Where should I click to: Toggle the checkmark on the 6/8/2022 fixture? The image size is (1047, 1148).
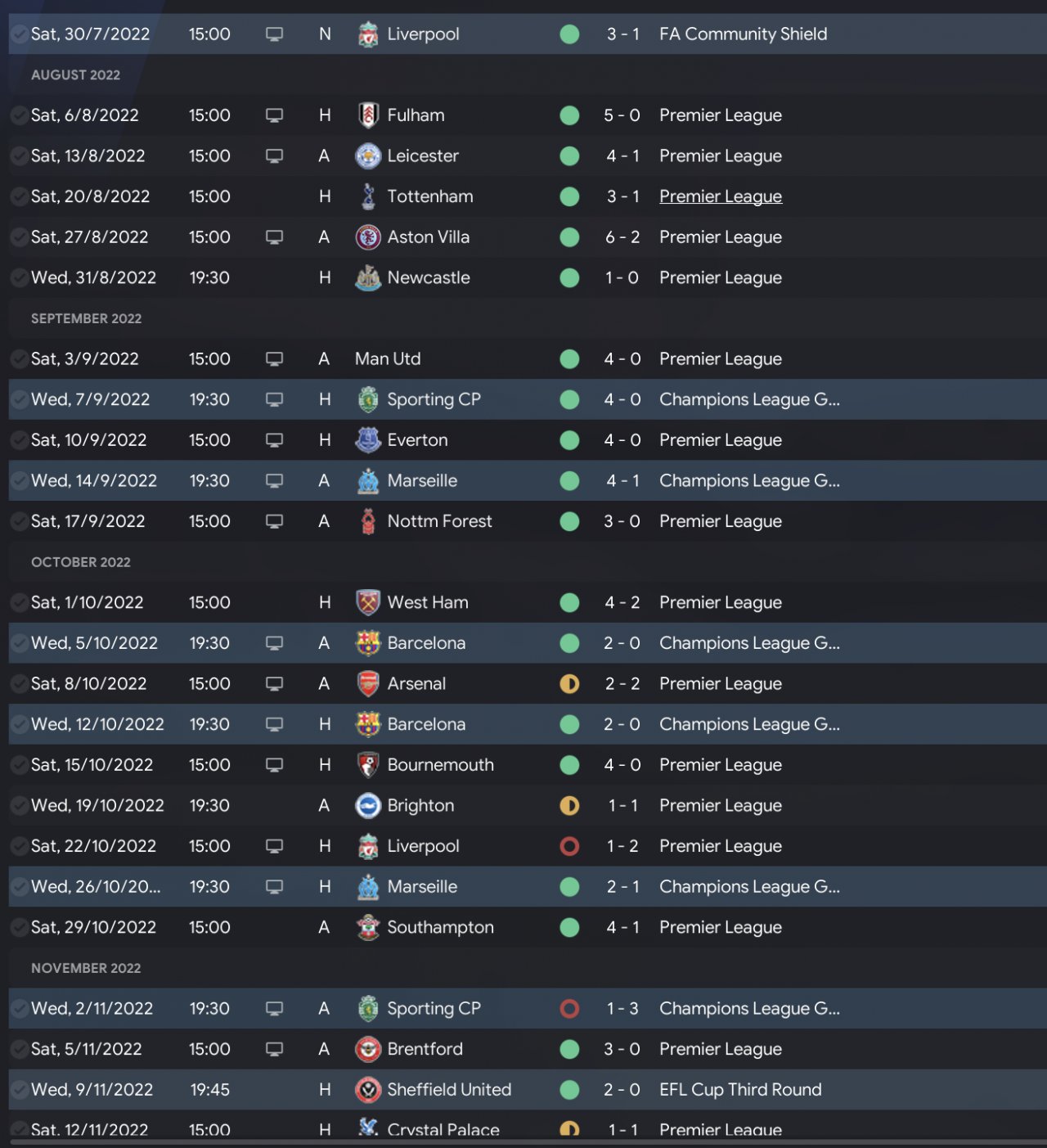[19, 115]
